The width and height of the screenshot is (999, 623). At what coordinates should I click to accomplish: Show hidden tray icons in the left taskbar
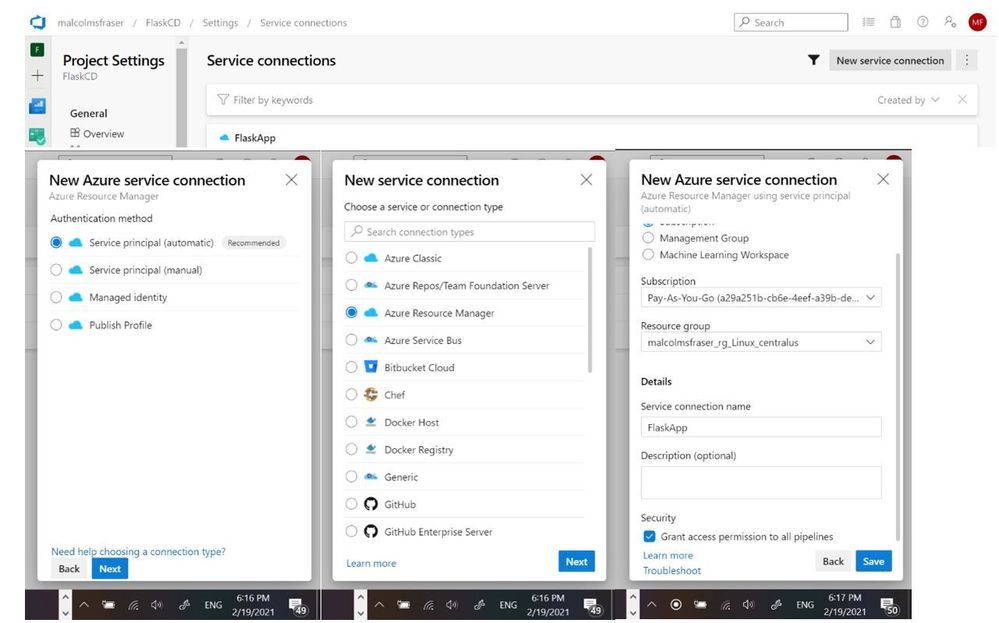84,605
